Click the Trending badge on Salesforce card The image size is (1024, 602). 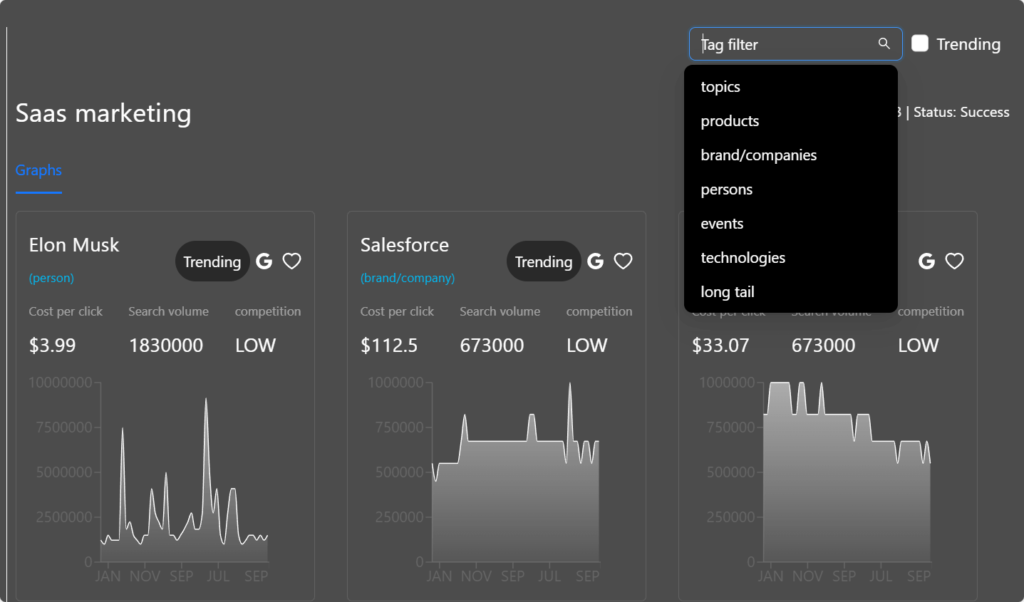(x=543, y=261)
